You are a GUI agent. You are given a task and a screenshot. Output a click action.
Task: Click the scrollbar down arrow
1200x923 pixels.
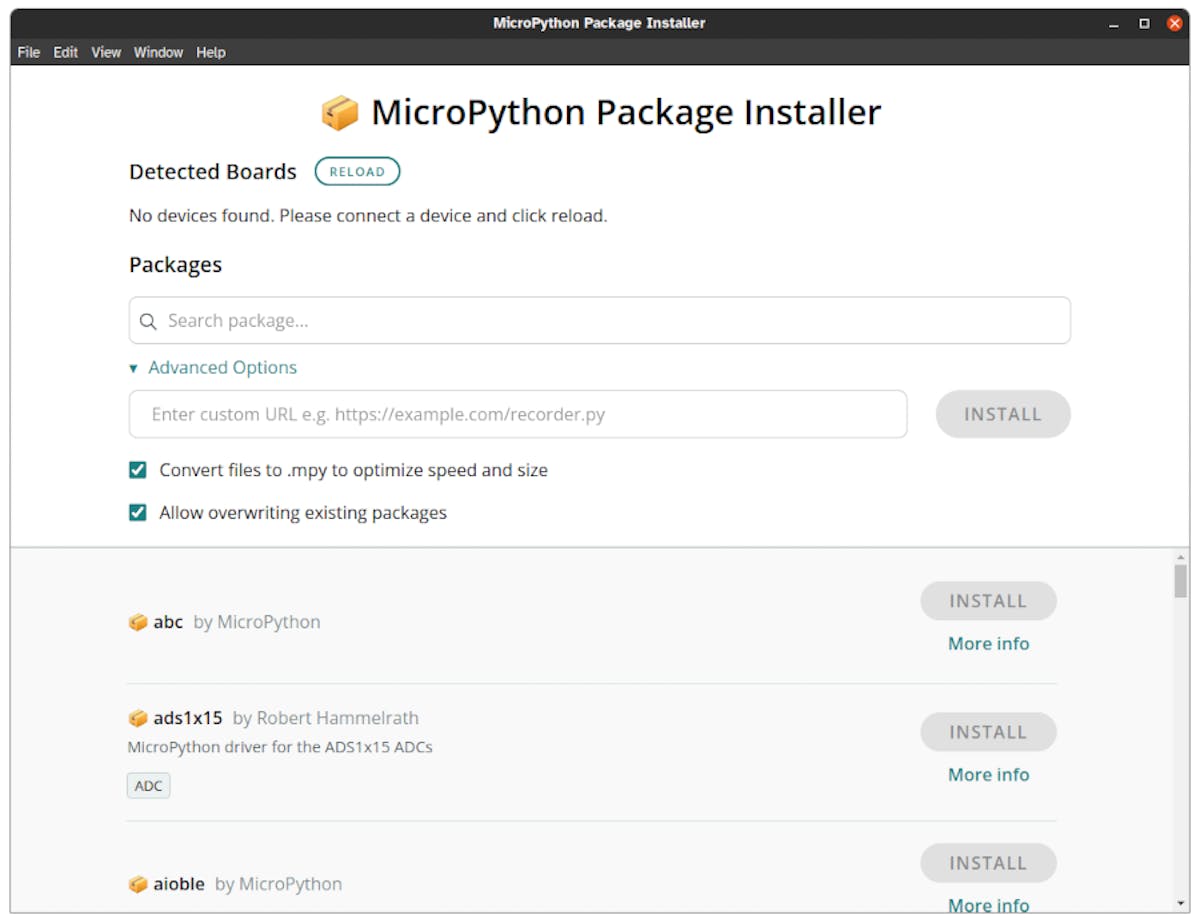(x=1181, y=904)
